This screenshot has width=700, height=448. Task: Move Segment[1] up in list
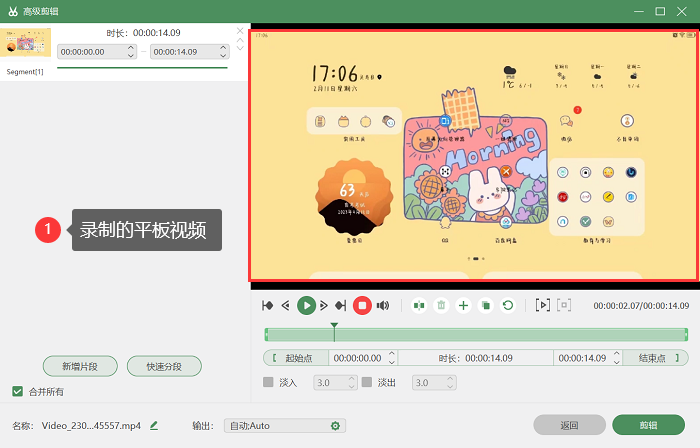[240, 40]
